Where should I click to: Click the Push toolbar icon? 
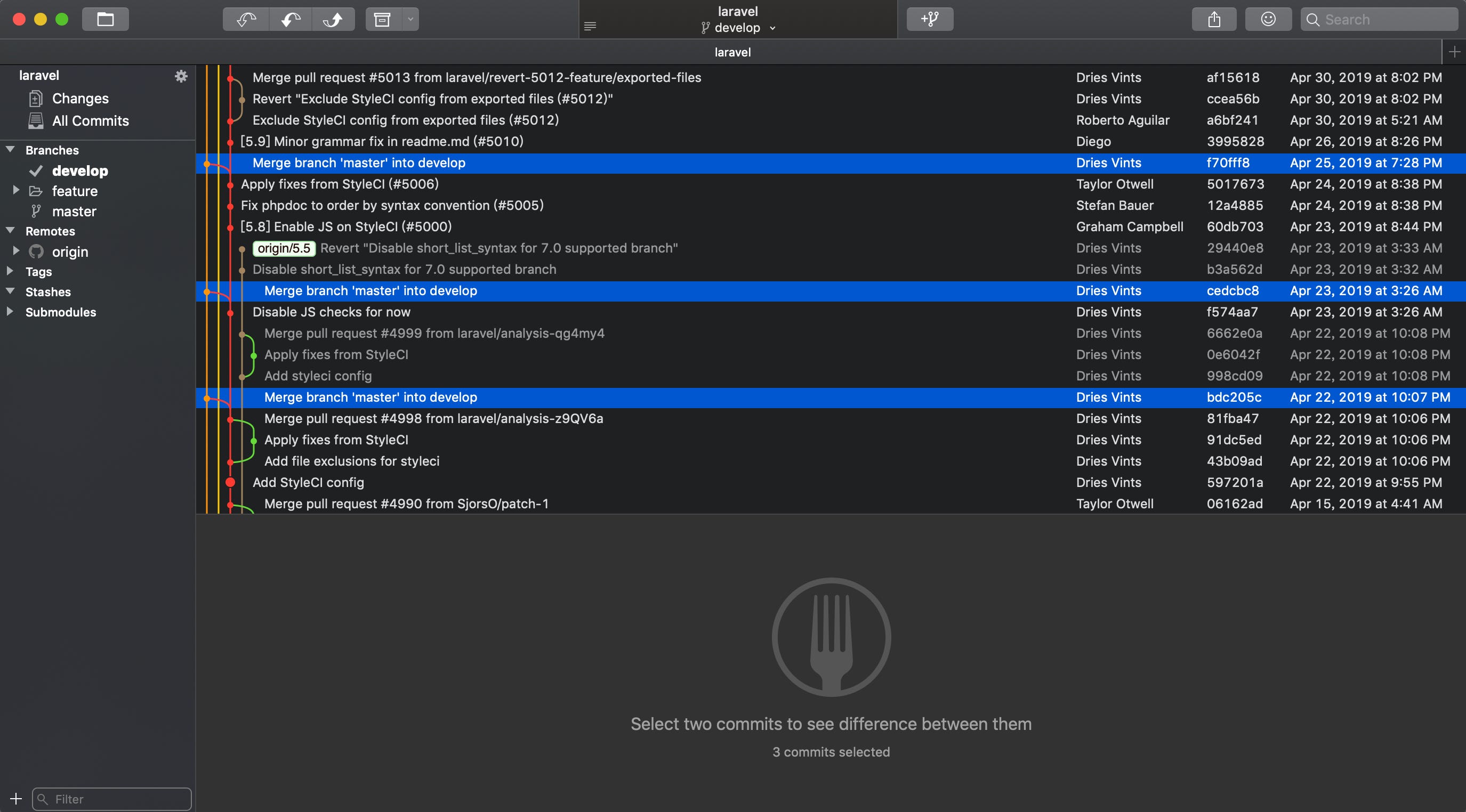coord(334,19)
